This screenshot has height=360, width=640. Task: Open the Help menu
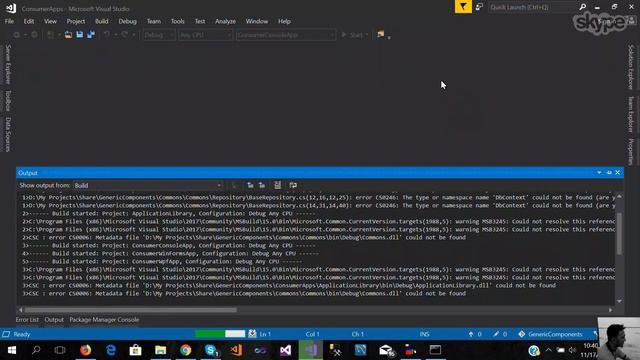(x=284, y=21)
